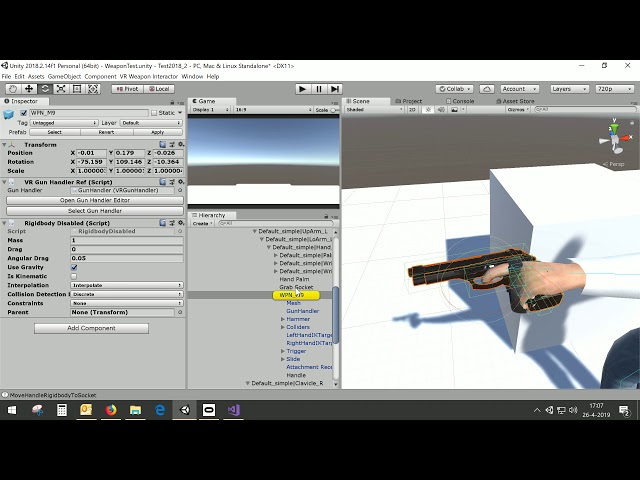Switch to the Project tab
This screenshot has width=640, height=480.
[x=409, y=101]
